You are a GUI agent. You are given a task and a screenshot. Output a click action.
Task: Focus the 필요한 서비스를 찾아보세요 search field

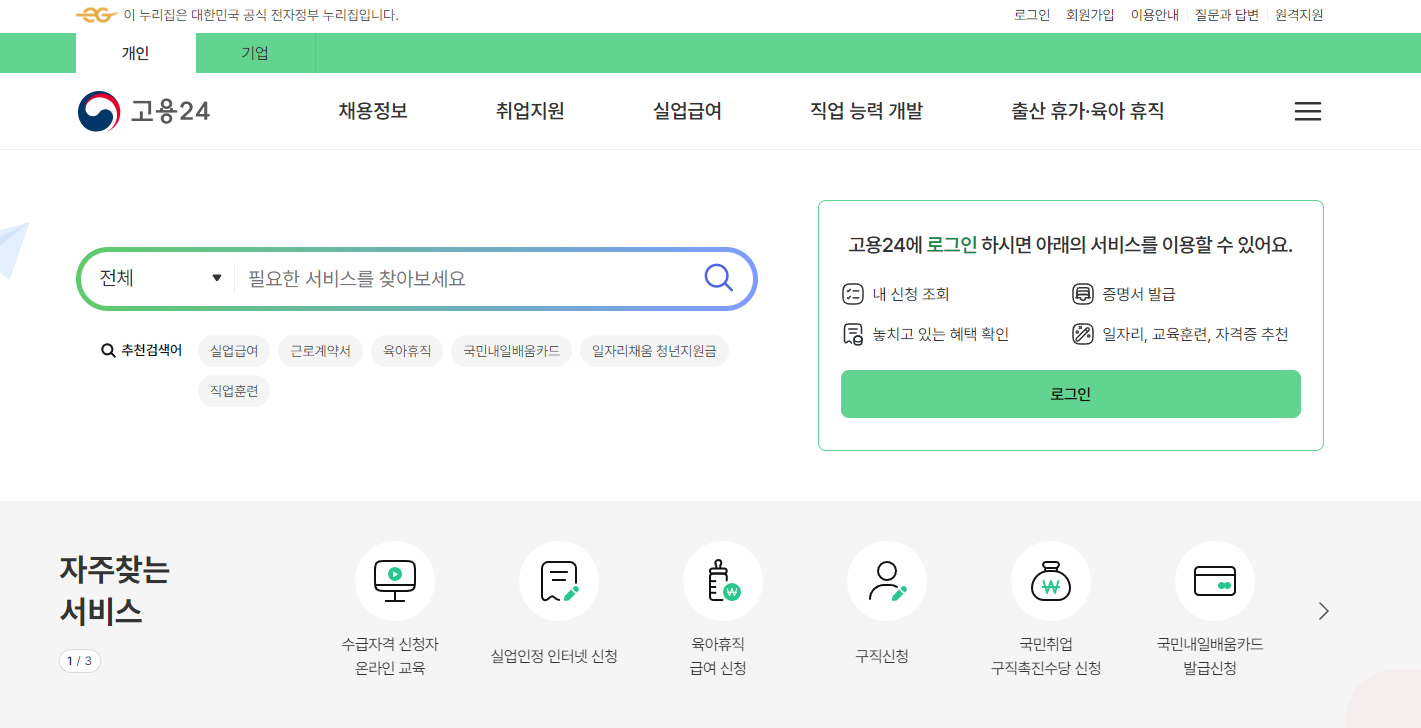point(468,278)
